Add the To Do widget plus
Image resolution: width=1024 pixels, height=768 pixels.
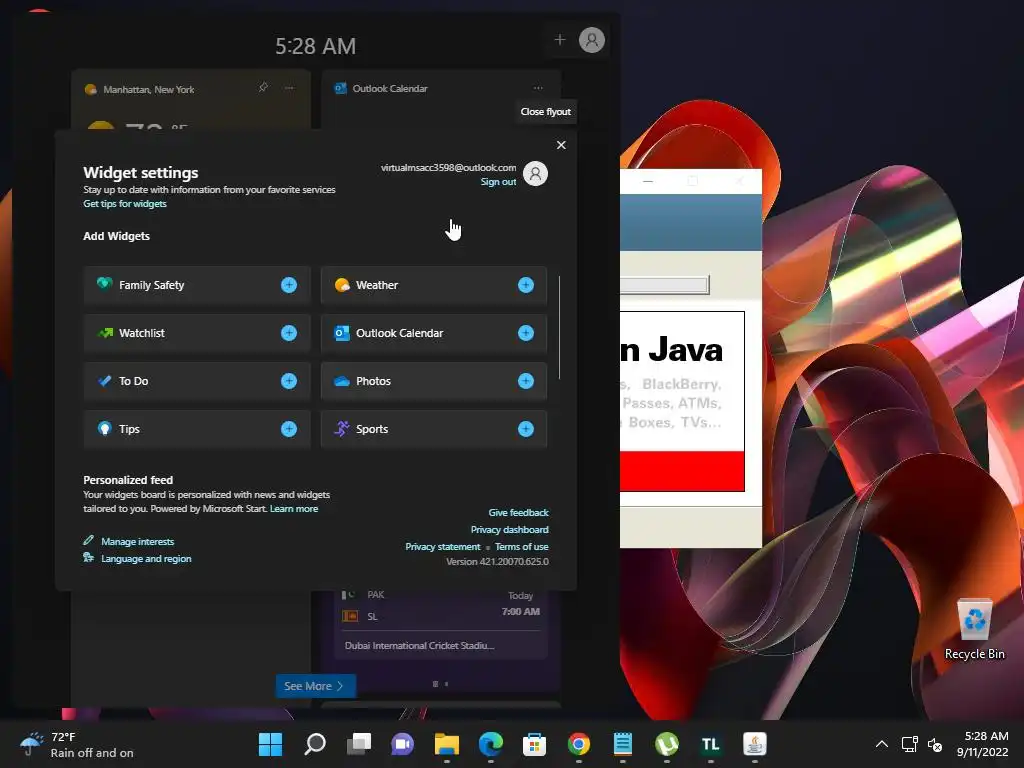pos(289,381)
